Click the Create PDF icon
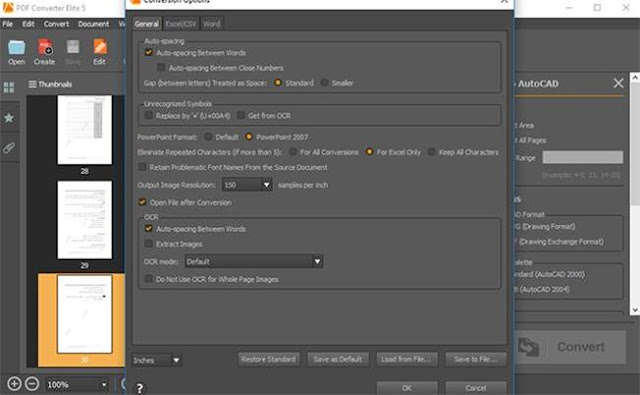 [45, 47]
